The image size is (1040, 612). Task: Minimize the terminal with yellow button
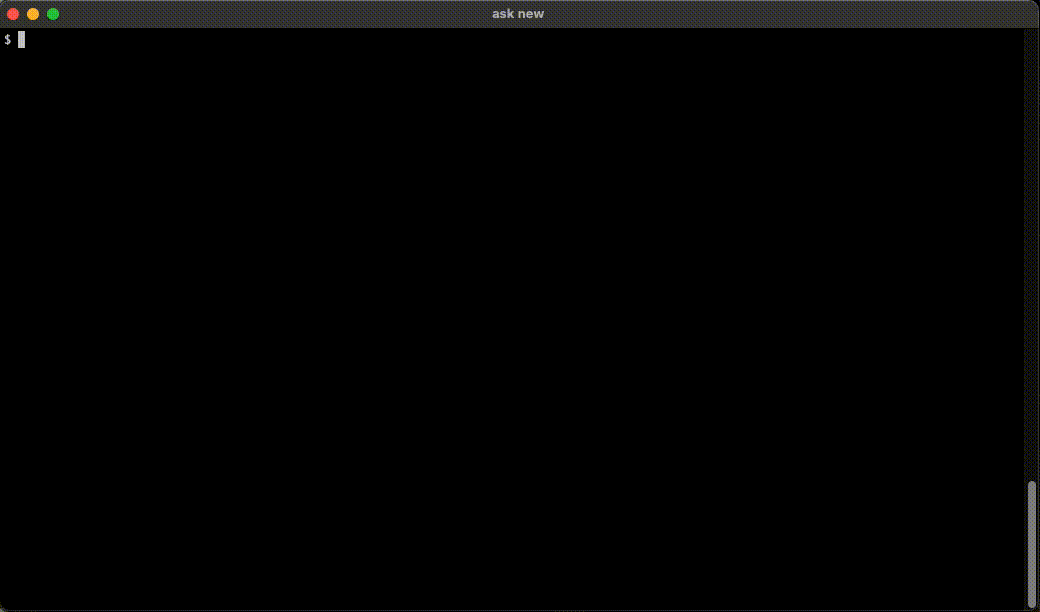[32, 14]
